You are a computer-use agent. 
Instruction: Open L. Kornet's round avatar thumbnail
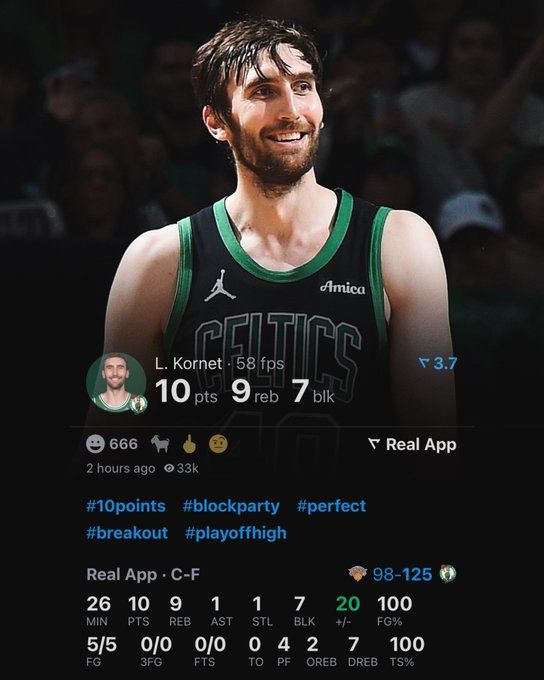pyautogui.click(x=116, y=383)
